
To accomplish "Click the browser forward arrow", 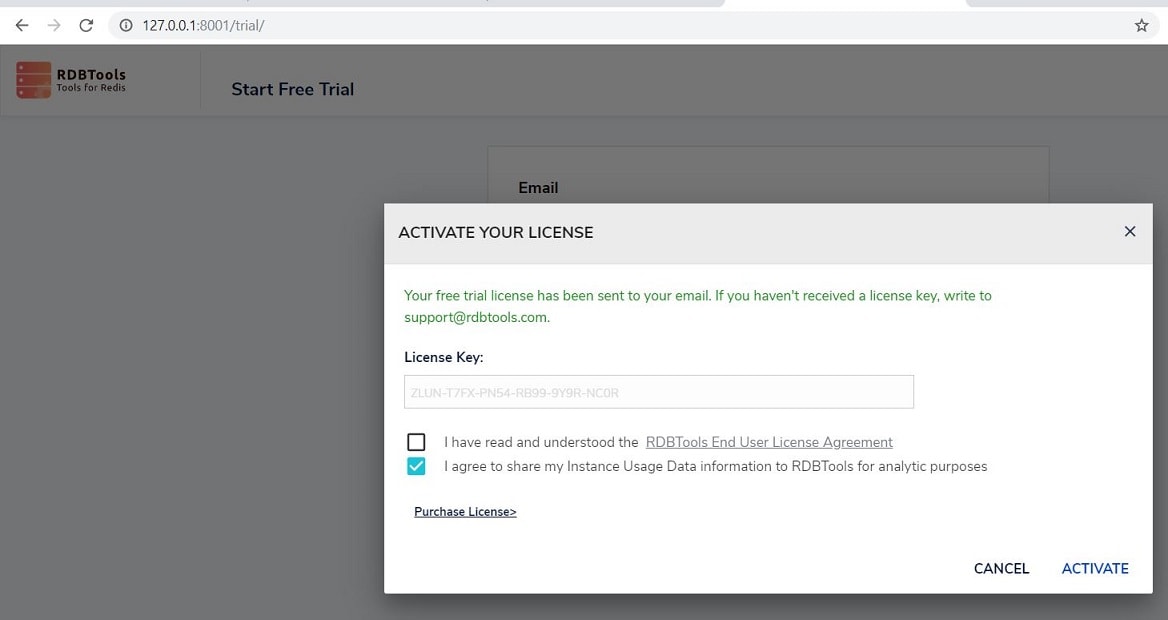I will 54,25.
